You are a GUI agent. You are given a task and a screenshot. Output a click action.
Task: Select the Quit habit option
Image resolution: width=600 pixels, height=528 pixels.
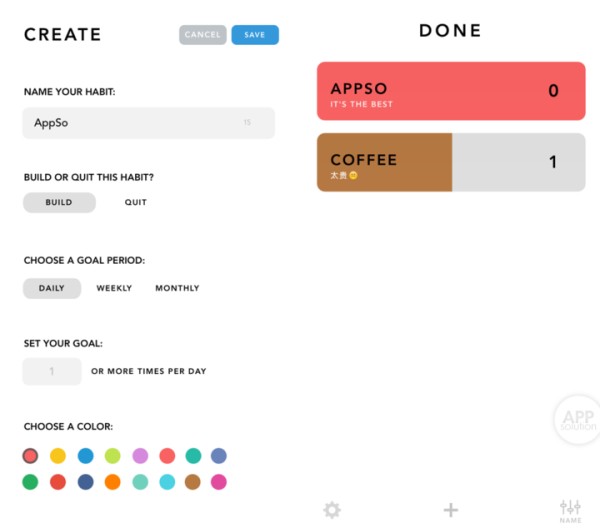[136, 202]
